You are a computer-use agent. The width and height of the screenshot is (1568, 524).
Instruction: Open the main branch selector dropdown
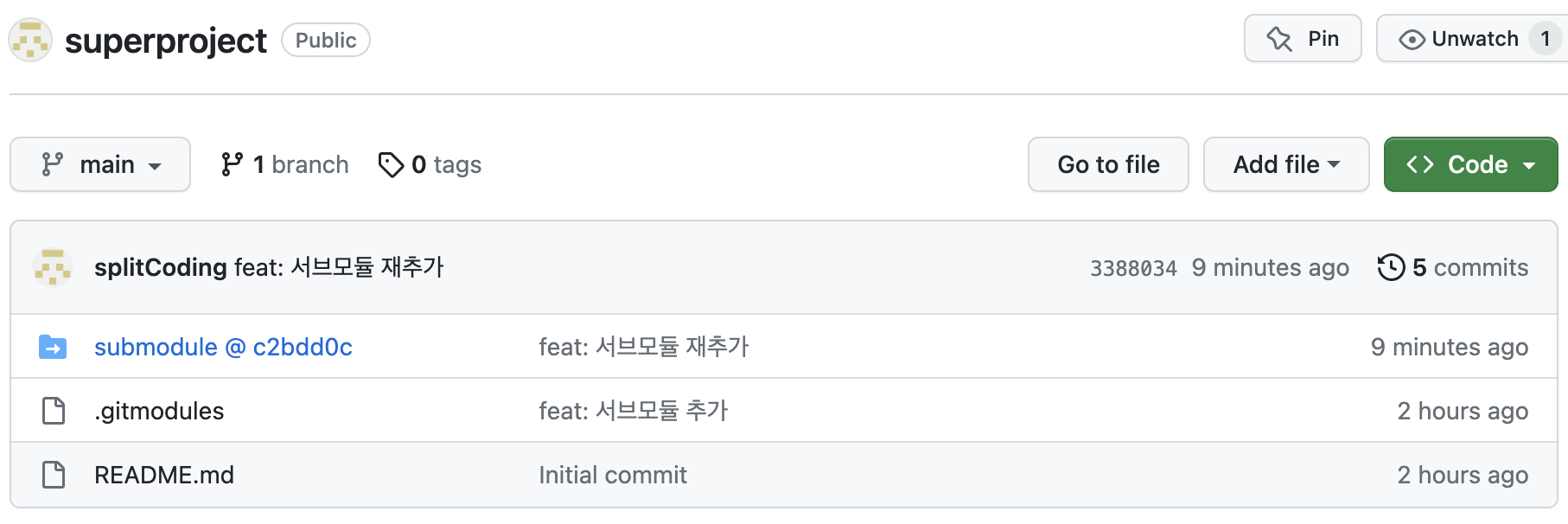(x=100, y=164)
